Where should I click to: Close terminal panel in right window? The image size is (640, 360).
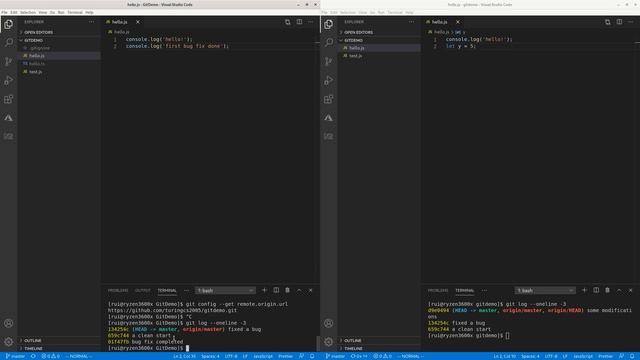point(631,290)
